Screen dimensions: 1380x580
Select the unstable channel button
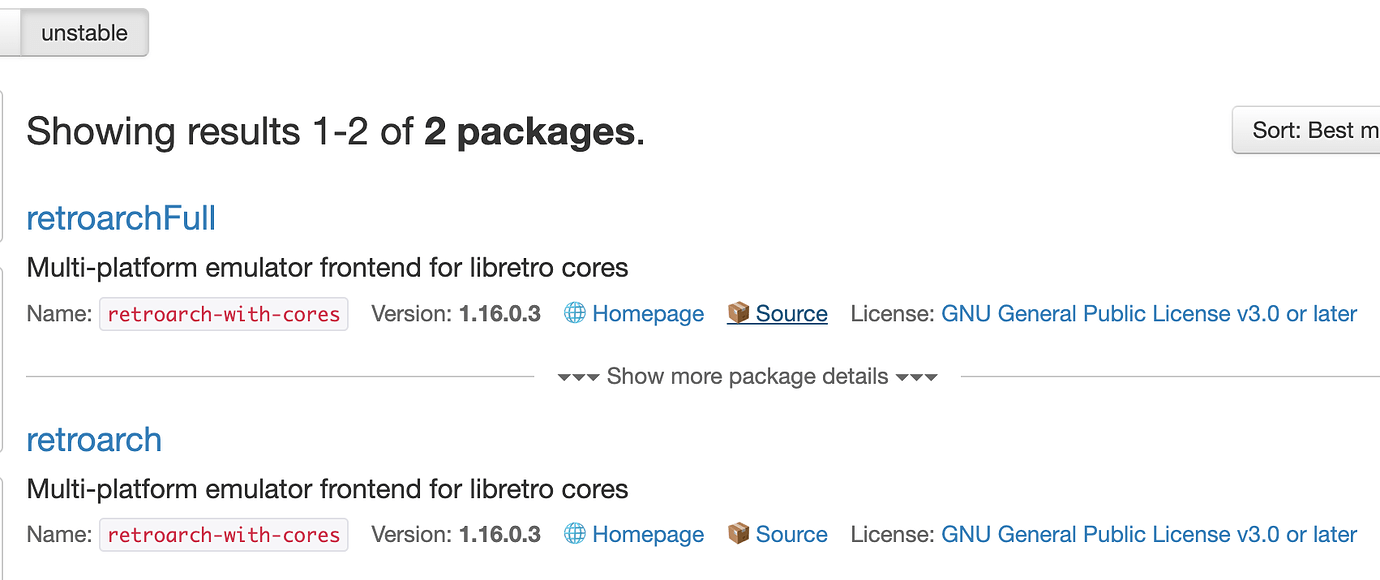[x=84, y=33]
